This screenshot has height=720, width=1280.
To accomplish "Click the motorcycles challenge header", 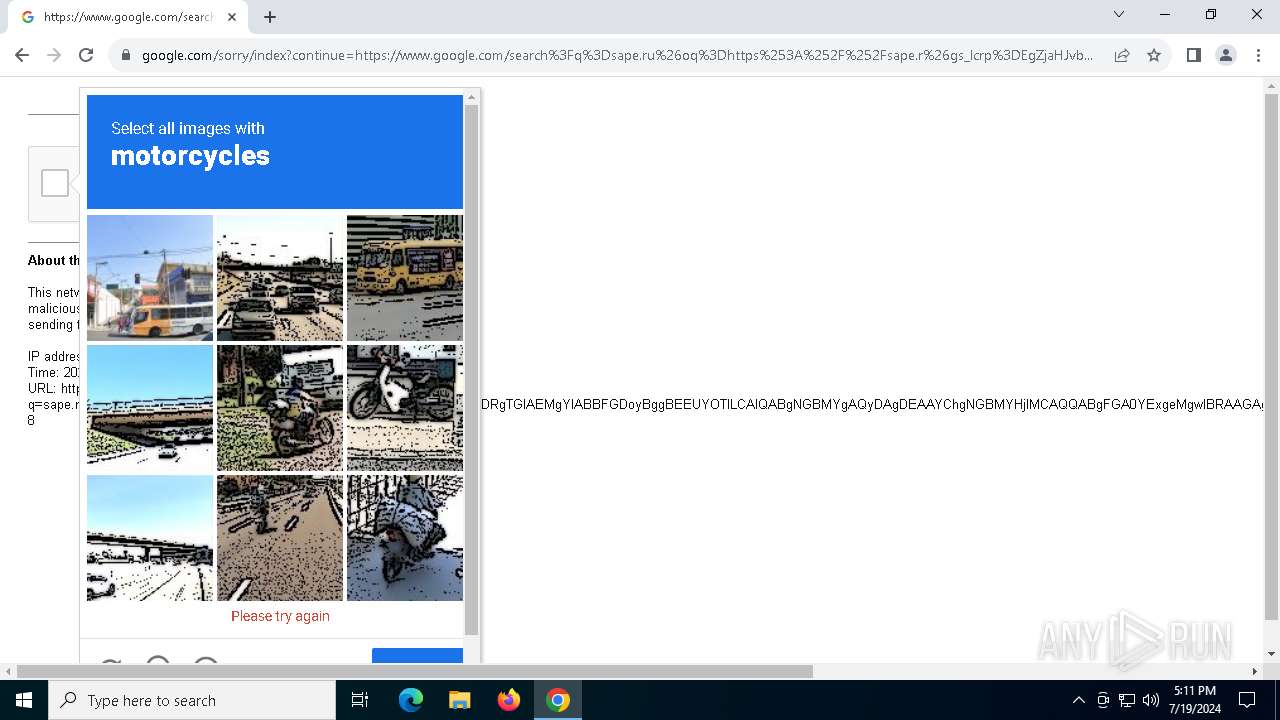I will pyautogui.click(x=275, y=152).
